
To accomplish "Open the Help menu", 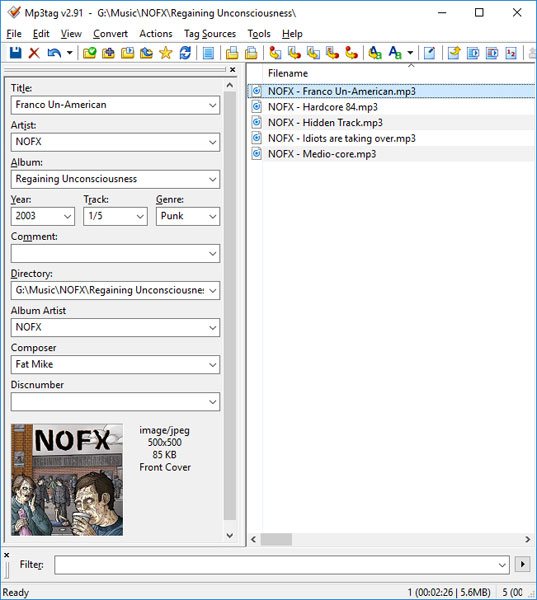I will coord(292,34).
